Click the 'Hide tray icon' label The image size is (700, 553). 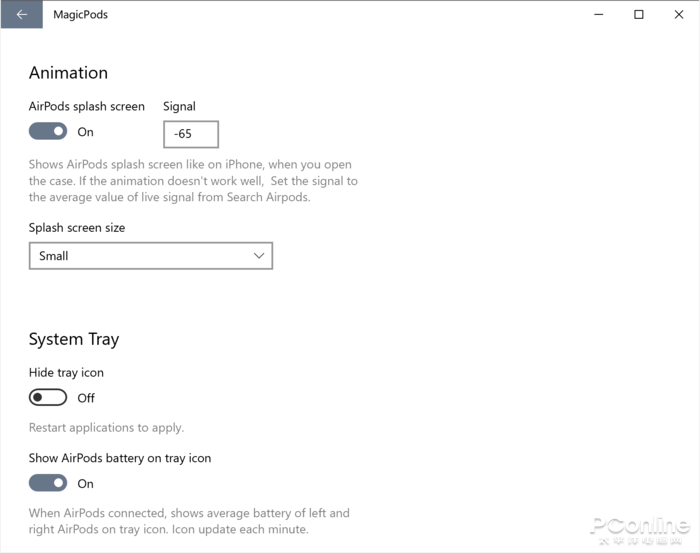click(66, 373)
